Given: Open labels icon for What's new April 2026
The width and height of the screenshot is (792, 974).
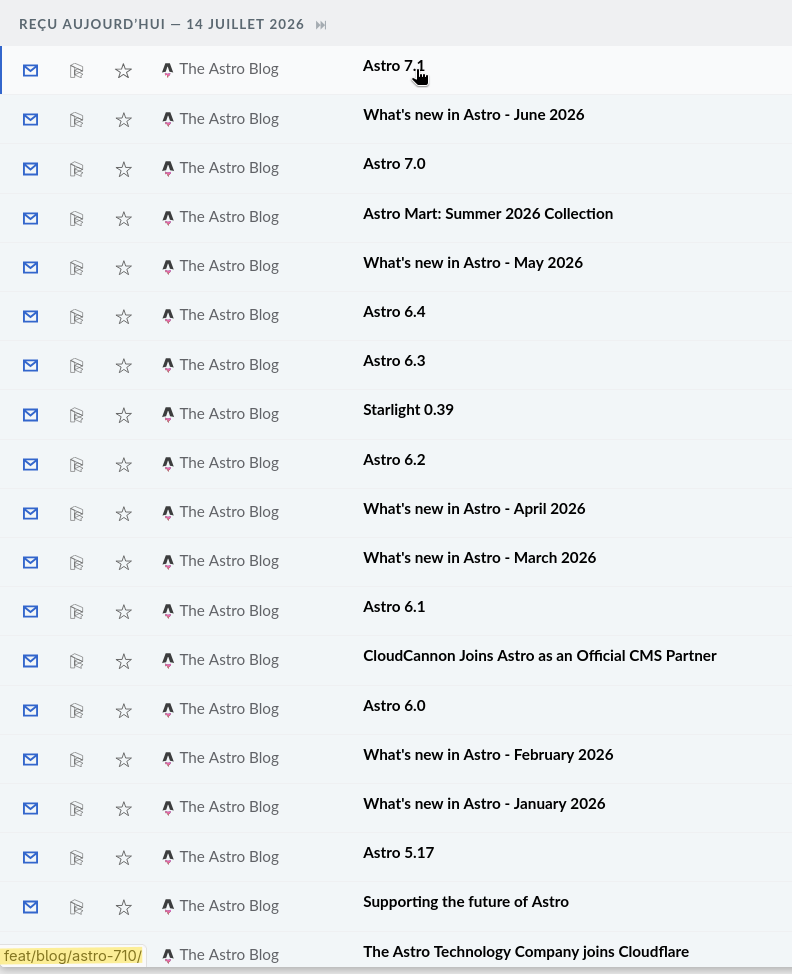Looking at the screenshot, I should pyautogui.click(x=76, y=513).
